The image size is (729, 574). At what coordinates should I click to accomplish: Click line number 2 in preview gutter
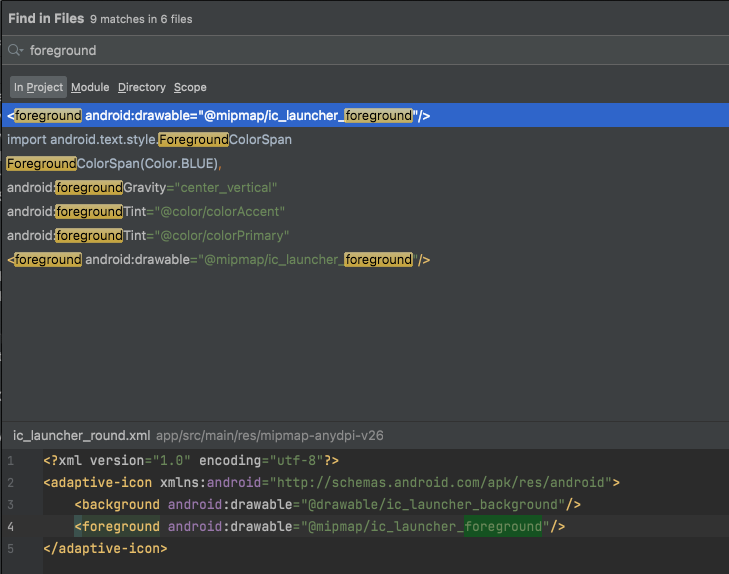(x=10, y=483)
